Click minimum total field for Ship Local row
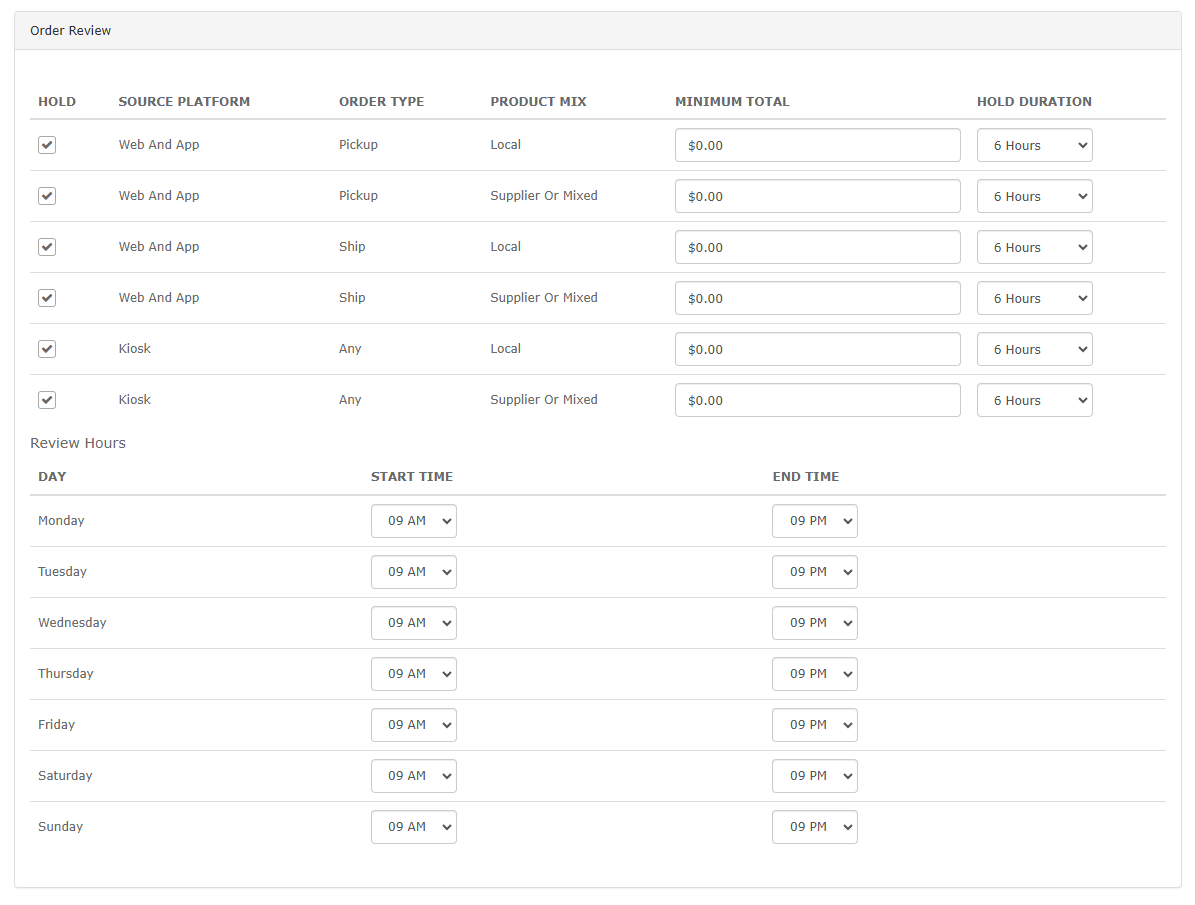 click(x=818, y=247)
